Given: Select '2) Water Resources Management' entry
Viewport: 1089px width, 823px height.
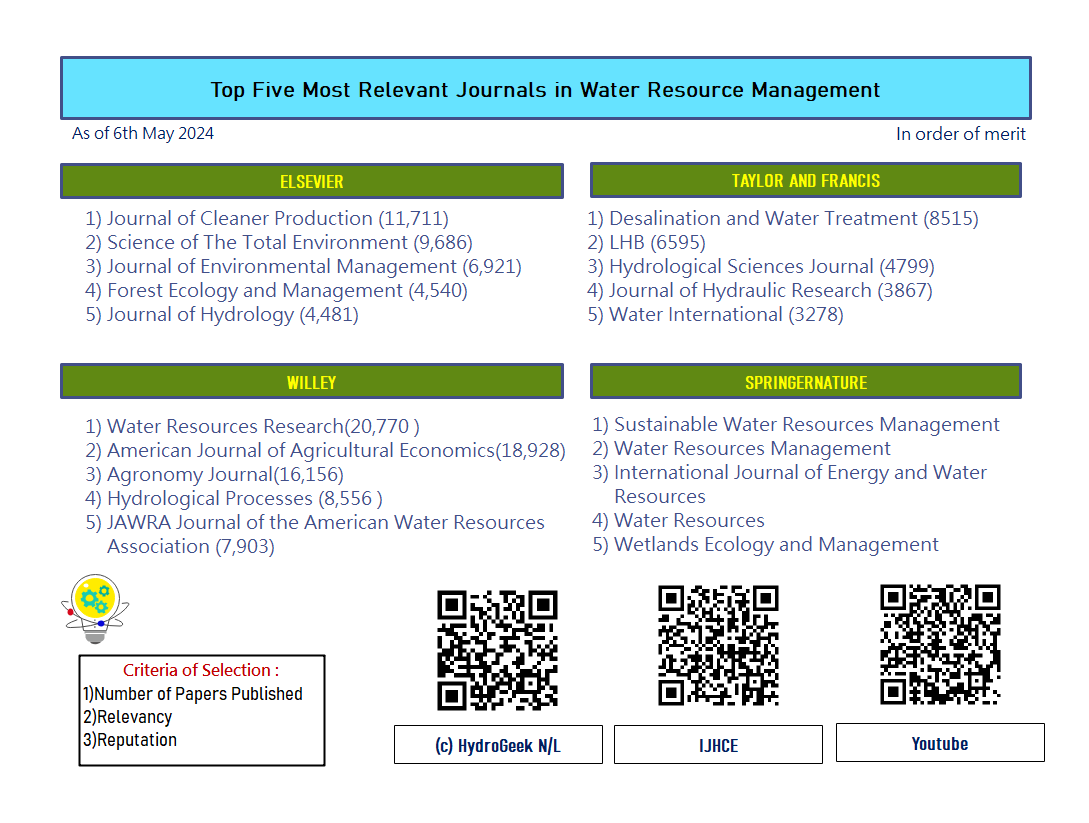Looking at the screenshot, I should coord(741,449).
